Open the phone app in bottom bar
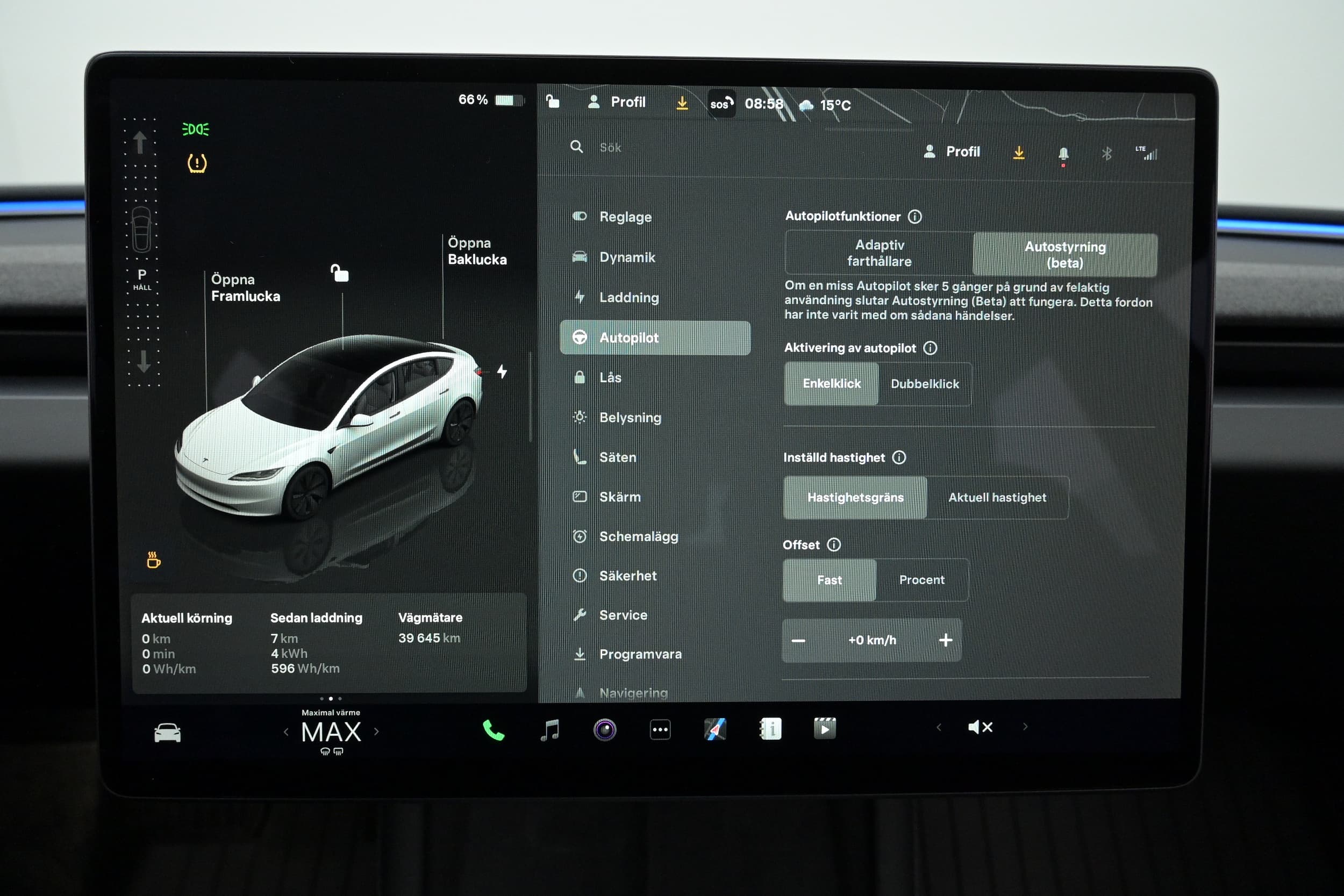The image size is (1344, 896). (493, 730)
